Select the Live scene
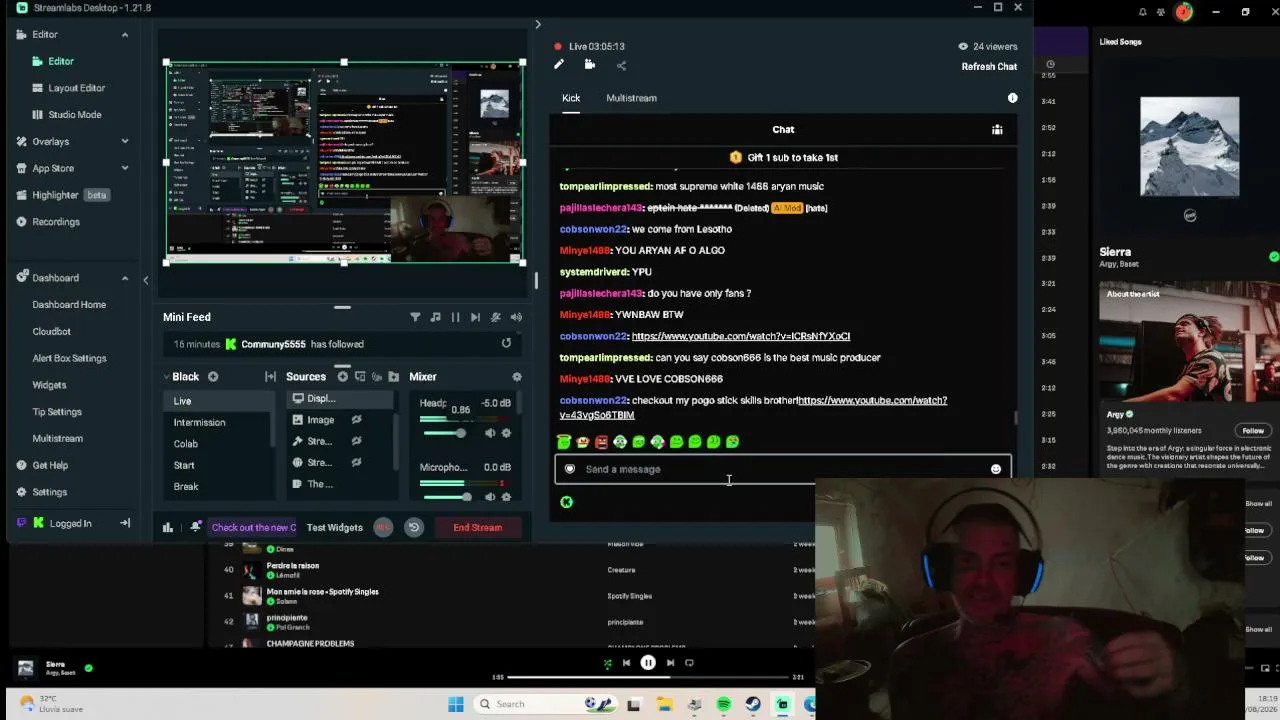Viewport: 1280px width, 720px height. (x=218, y=401)
